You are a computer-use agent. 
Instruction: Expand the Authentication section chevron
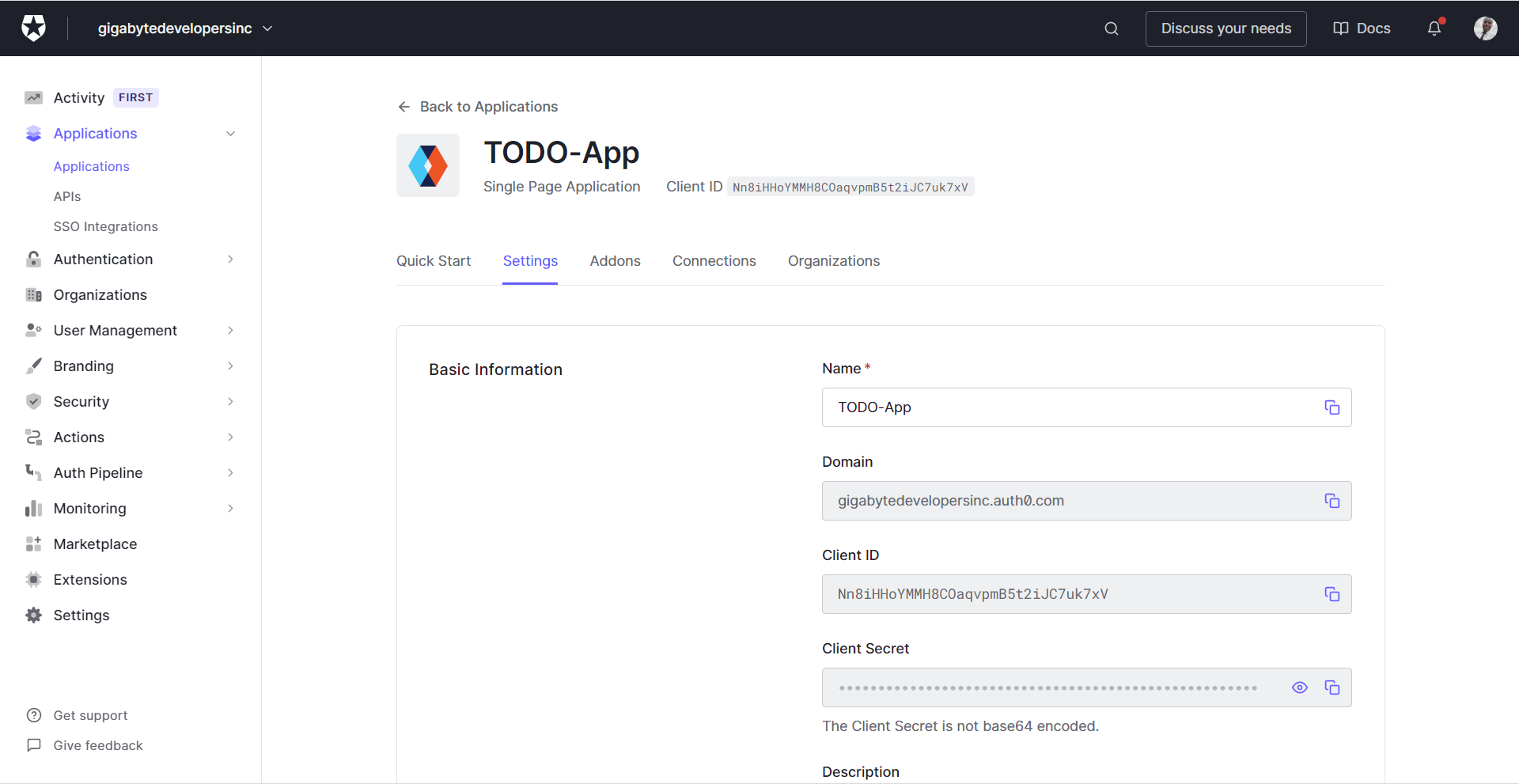pyautogui.click(x=230, y=259)
